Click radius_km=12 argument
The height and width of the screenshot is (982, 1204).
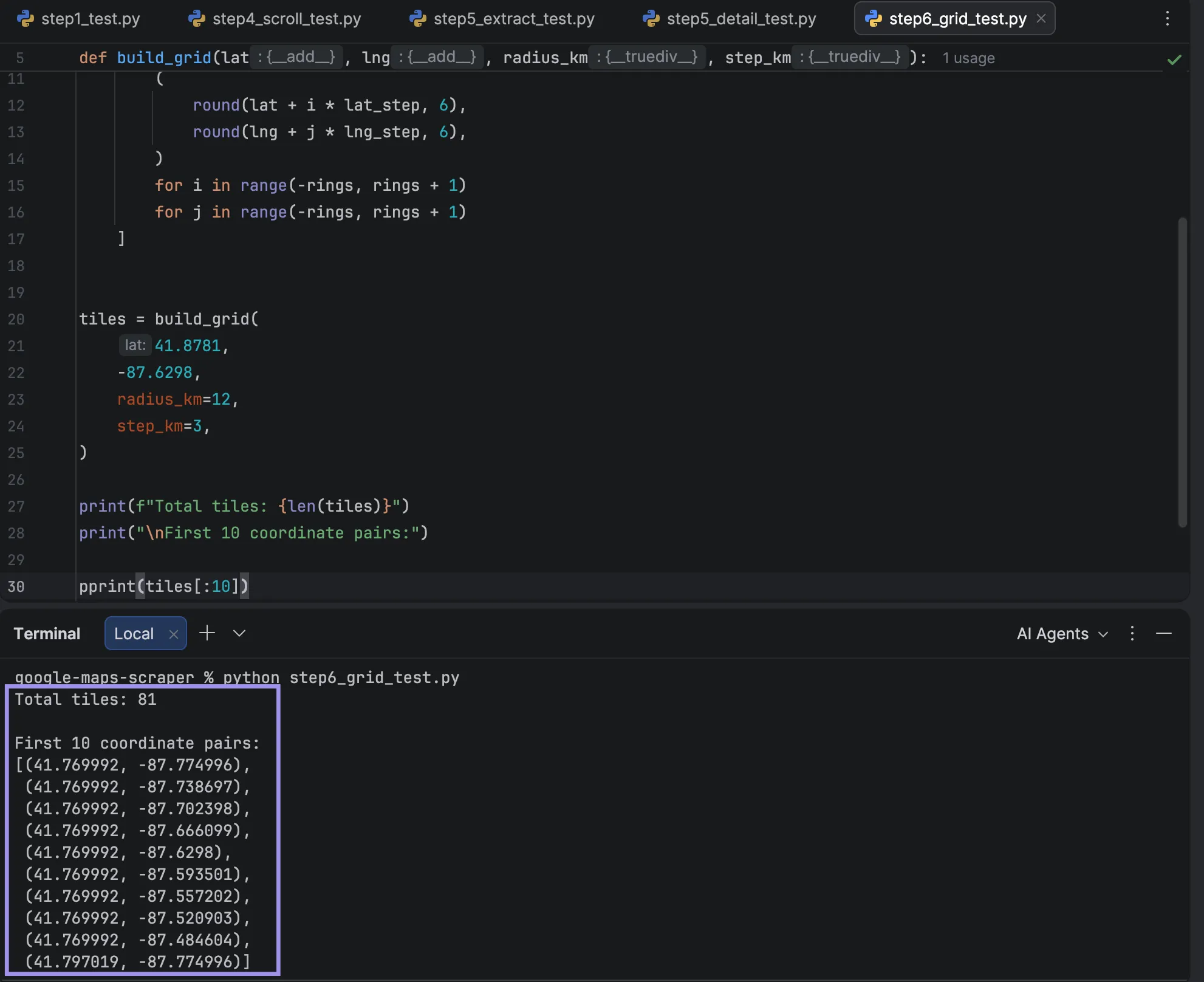(x=174, y=399)
